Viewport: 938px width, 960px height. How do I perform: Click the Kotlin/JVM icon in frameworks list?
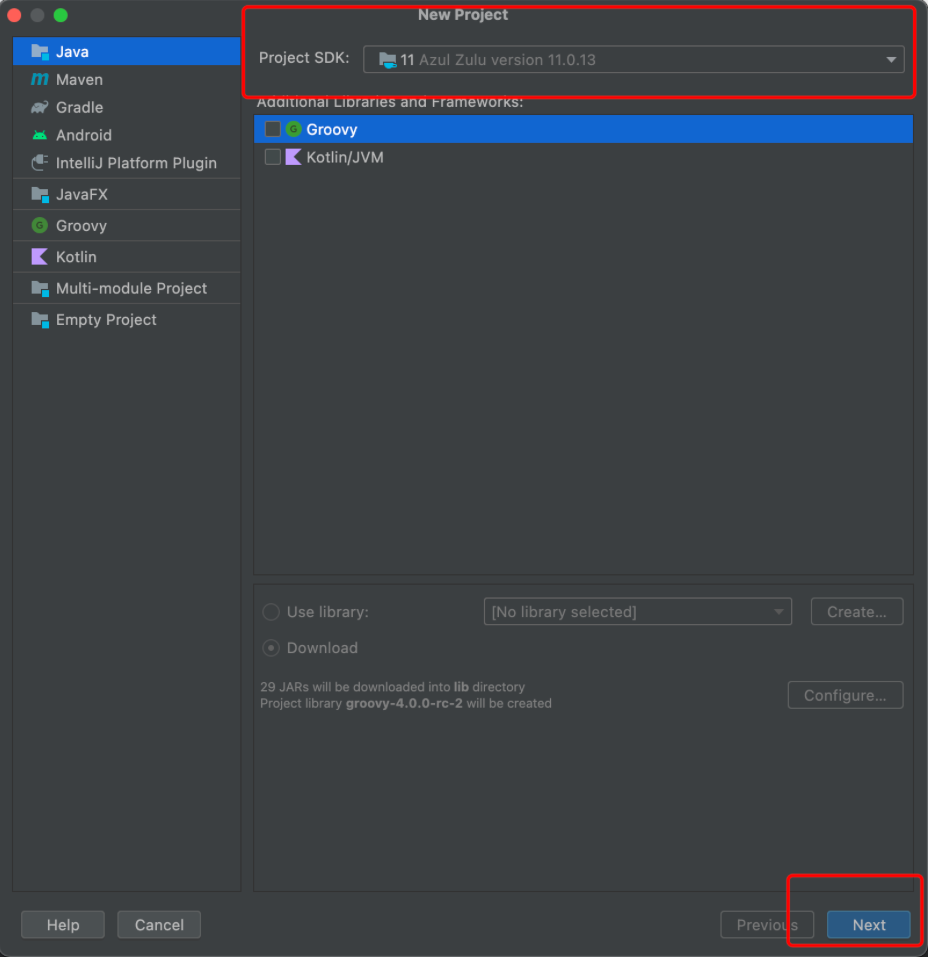(295, 158)
